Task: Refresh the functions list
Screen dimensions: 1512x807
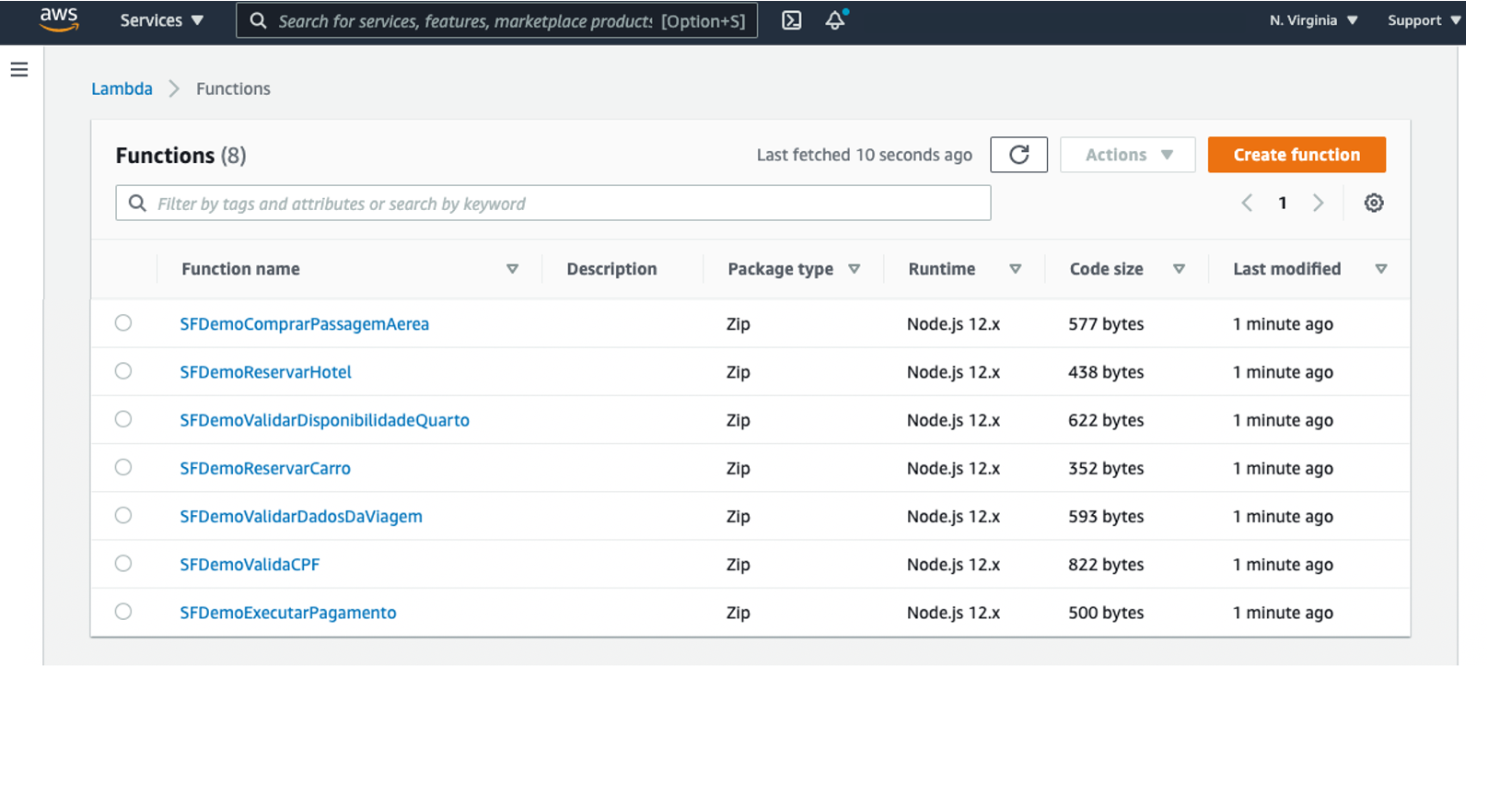Action: pos(1018,155)
